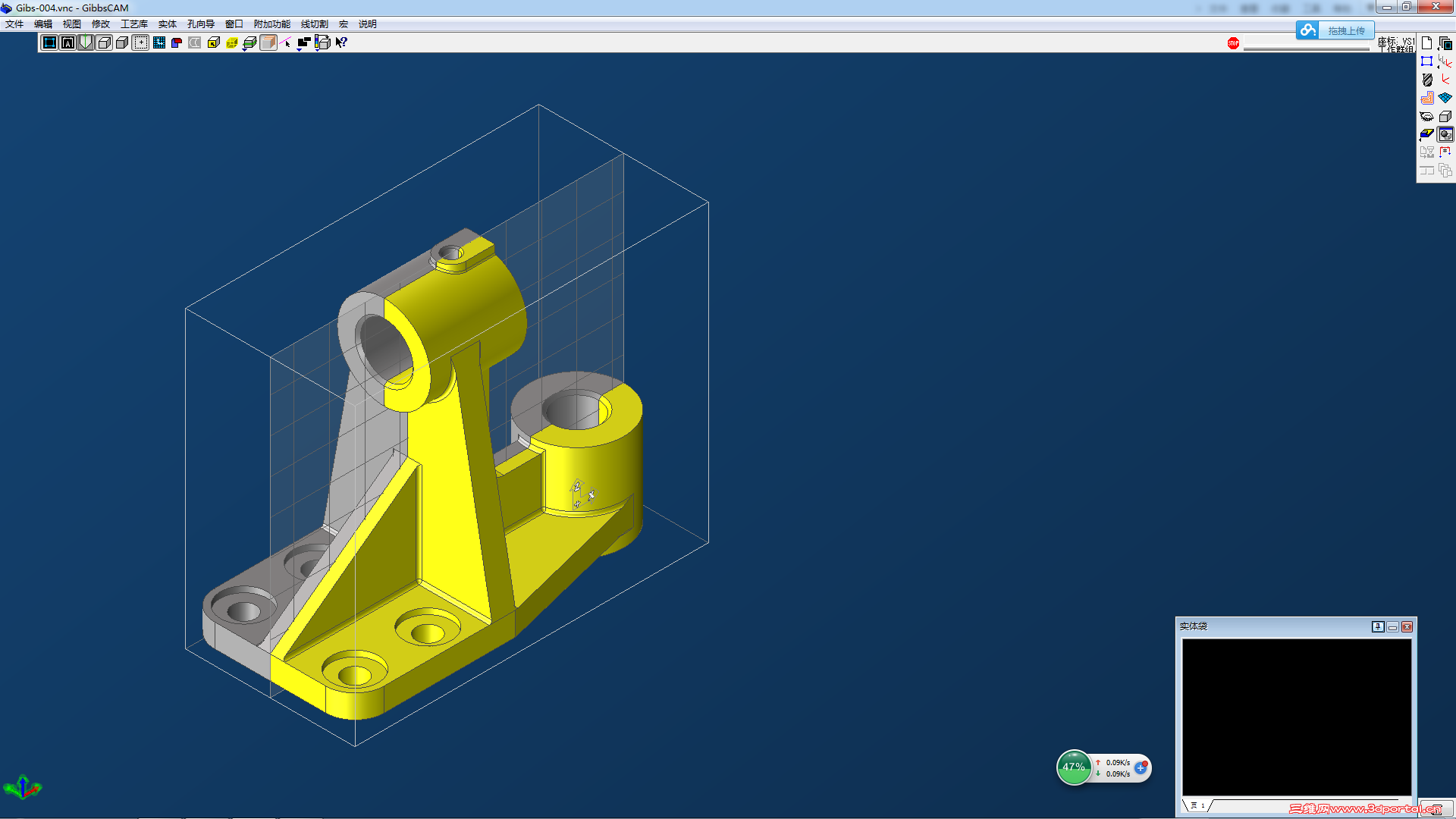Click the red STOP button
The height and width of the screenshot is (819, 1456).
pos(1233,43)
